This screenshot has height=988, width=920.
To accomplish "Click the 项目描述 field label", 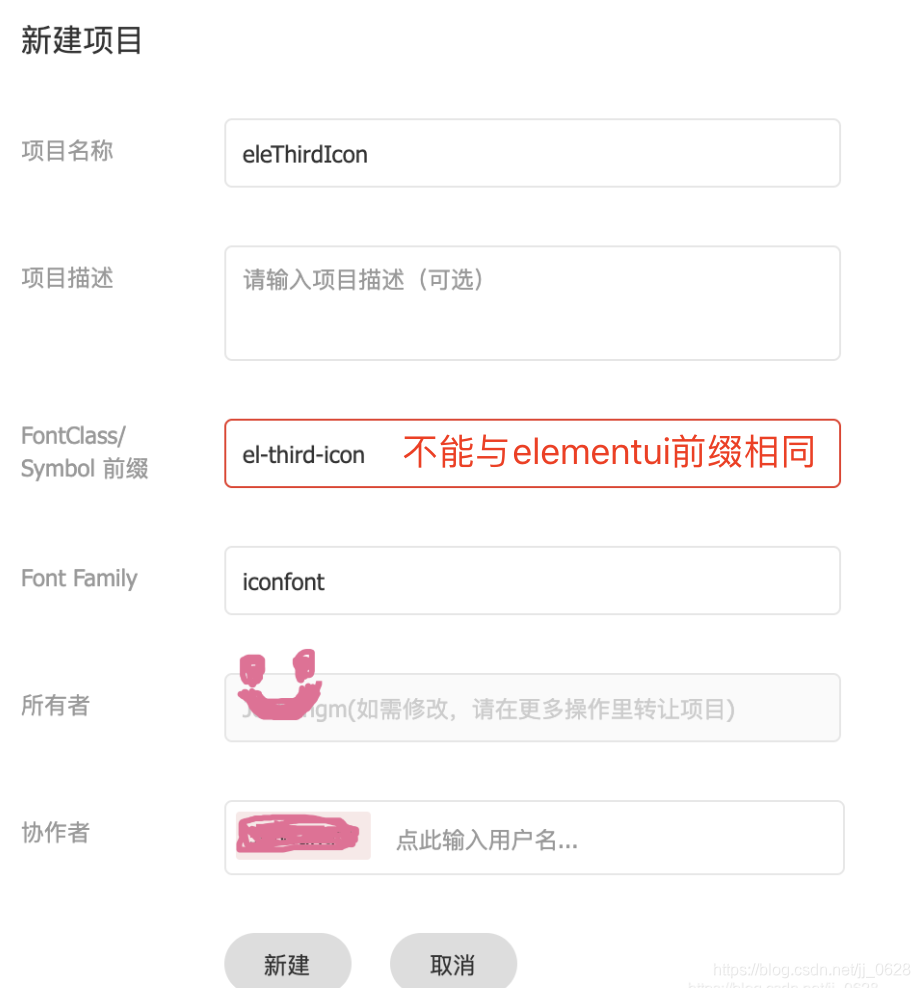I will point(67,278).
